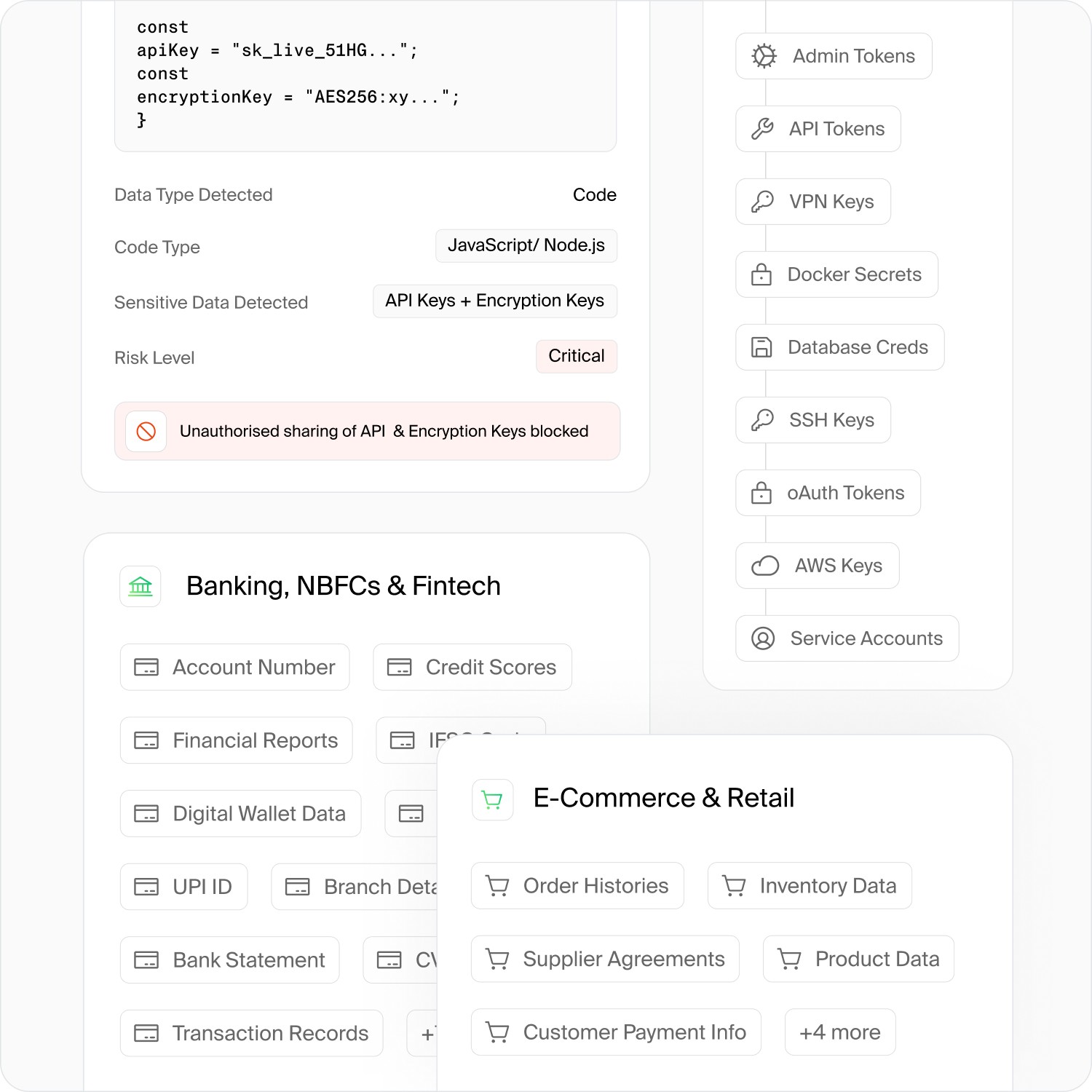
Task: Click the encryptionKey code line
Action: tap(298, 97)
